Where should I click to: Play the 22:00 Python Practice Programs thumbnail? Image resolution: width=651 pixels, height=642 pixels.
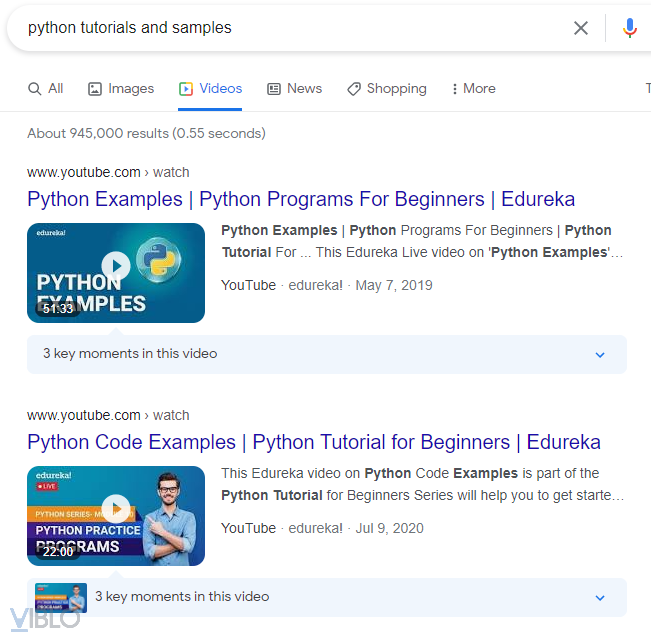[116, 509]
